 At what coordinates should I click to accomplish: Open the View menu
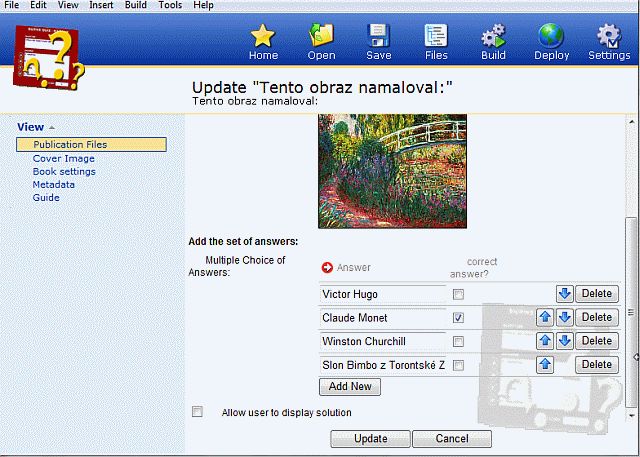(67, 5)
